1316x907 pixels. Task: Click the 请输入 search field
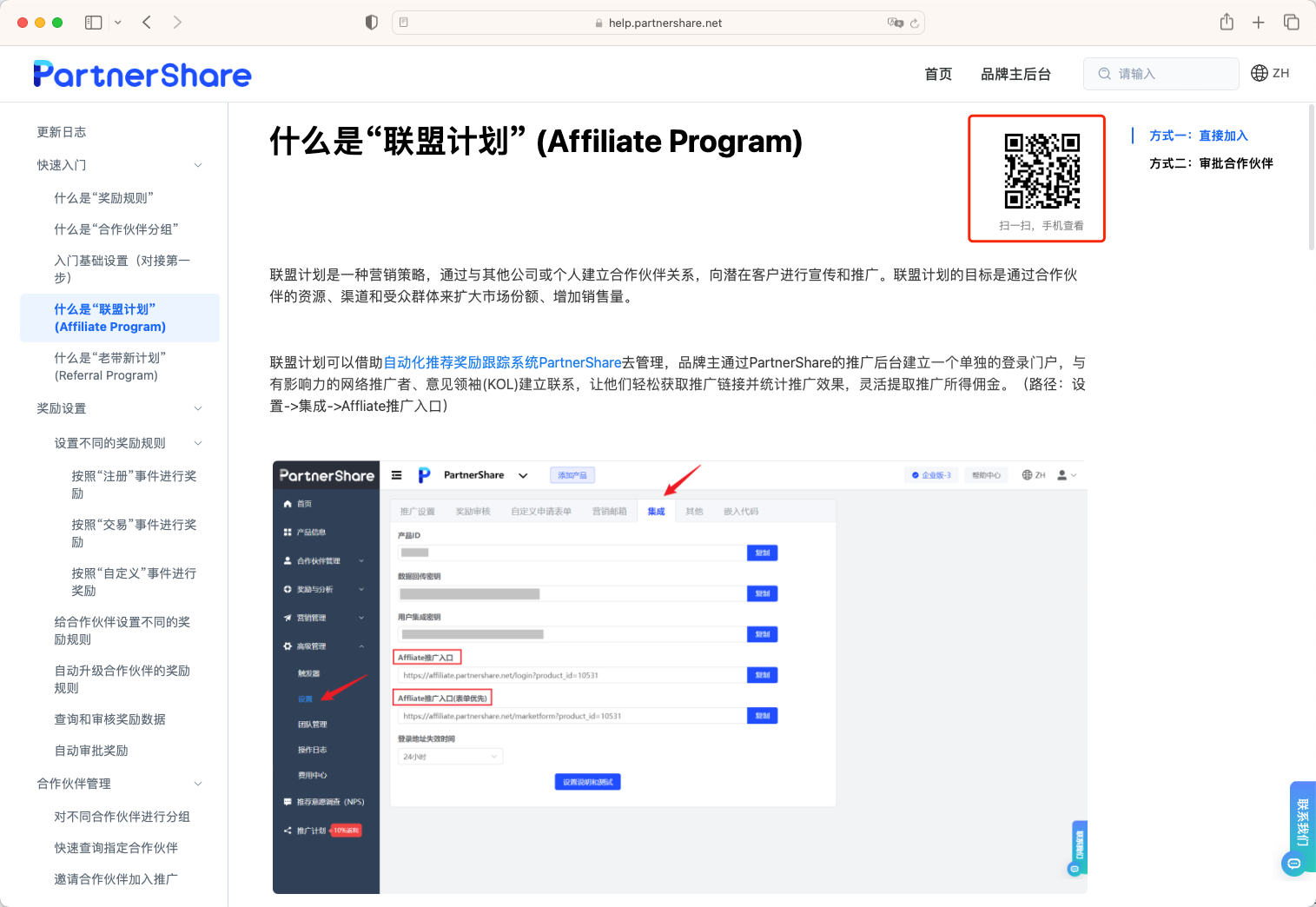pyautogui.click(x=1161, y=74)
